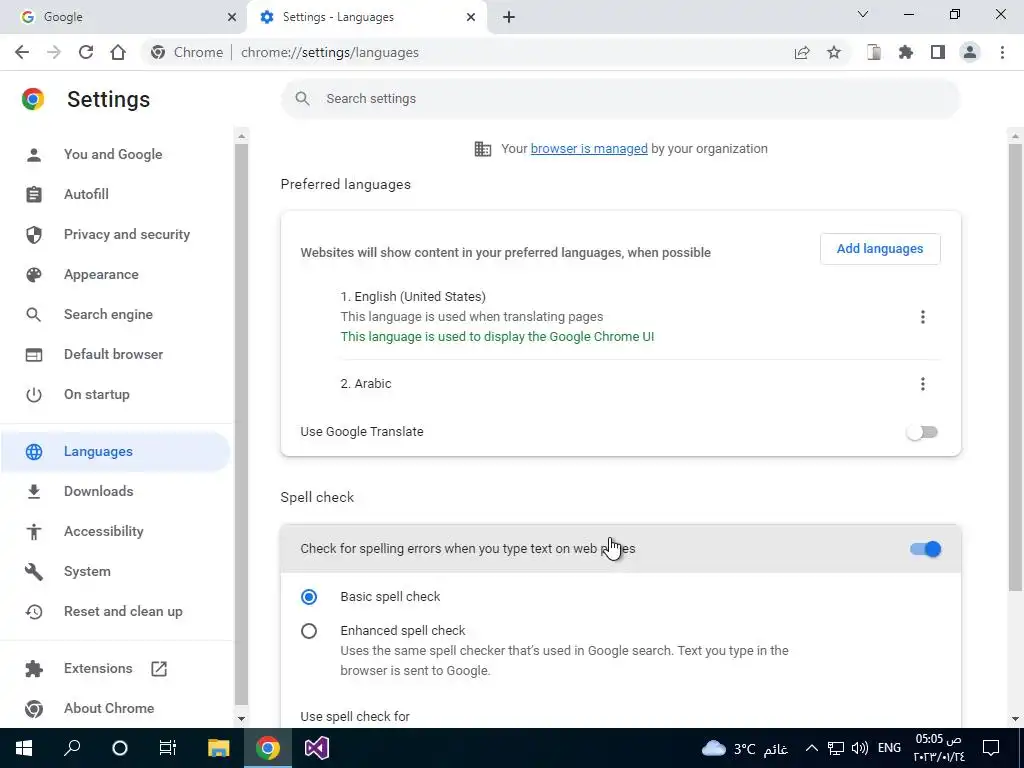Open Visual Studio from the taskbar

[317, 748]
